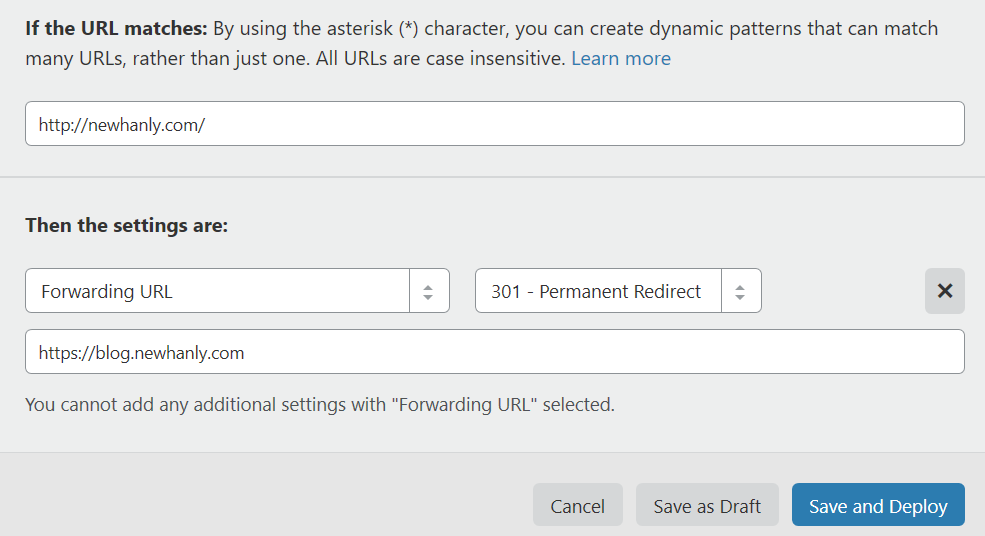Click Save and Deploy

pyautogui.click(x=878, y=506)
